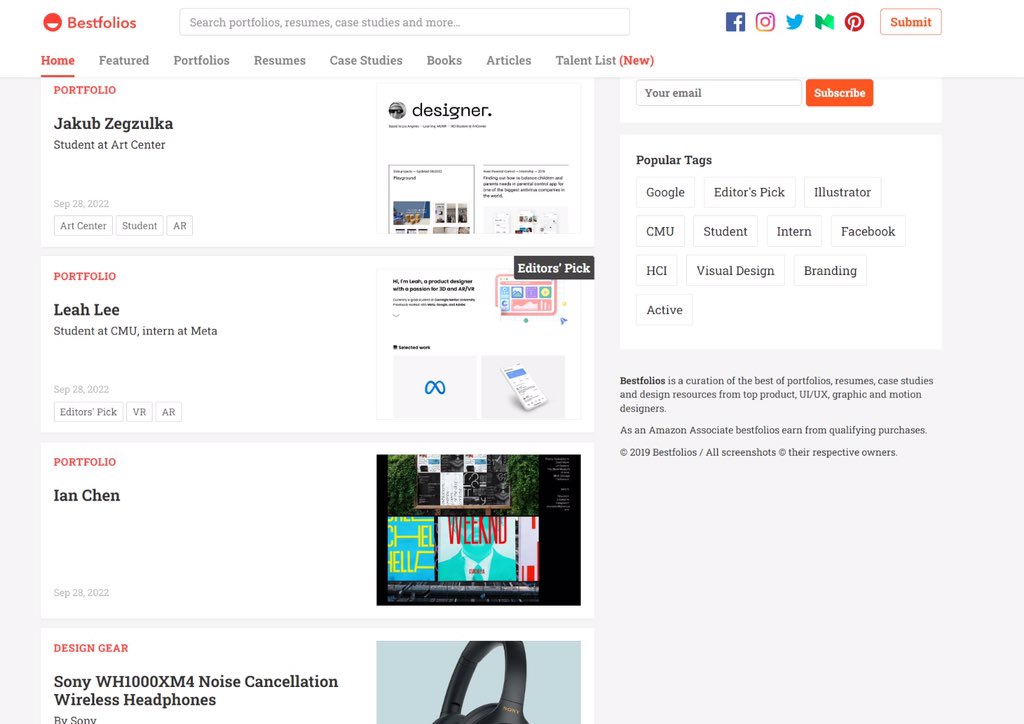
Task: Select the Google popular tag
Action: 665,192
